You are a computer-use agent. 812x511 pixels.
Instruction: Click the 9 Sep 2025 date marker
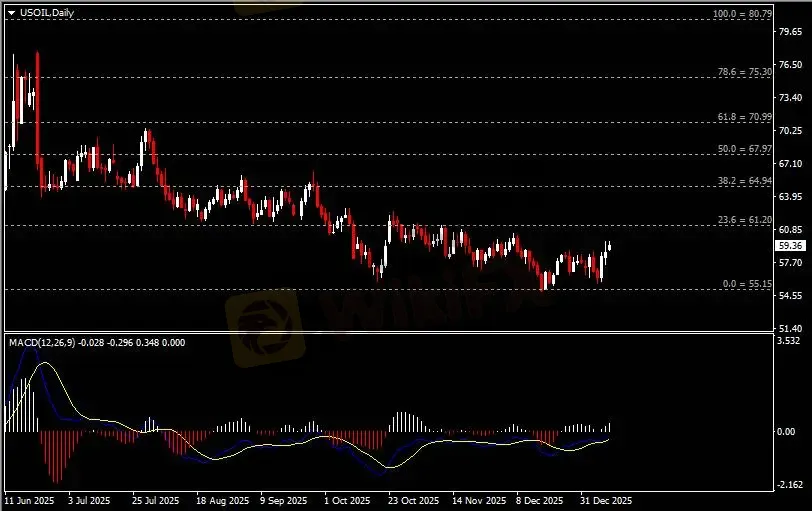pos(284,501)
